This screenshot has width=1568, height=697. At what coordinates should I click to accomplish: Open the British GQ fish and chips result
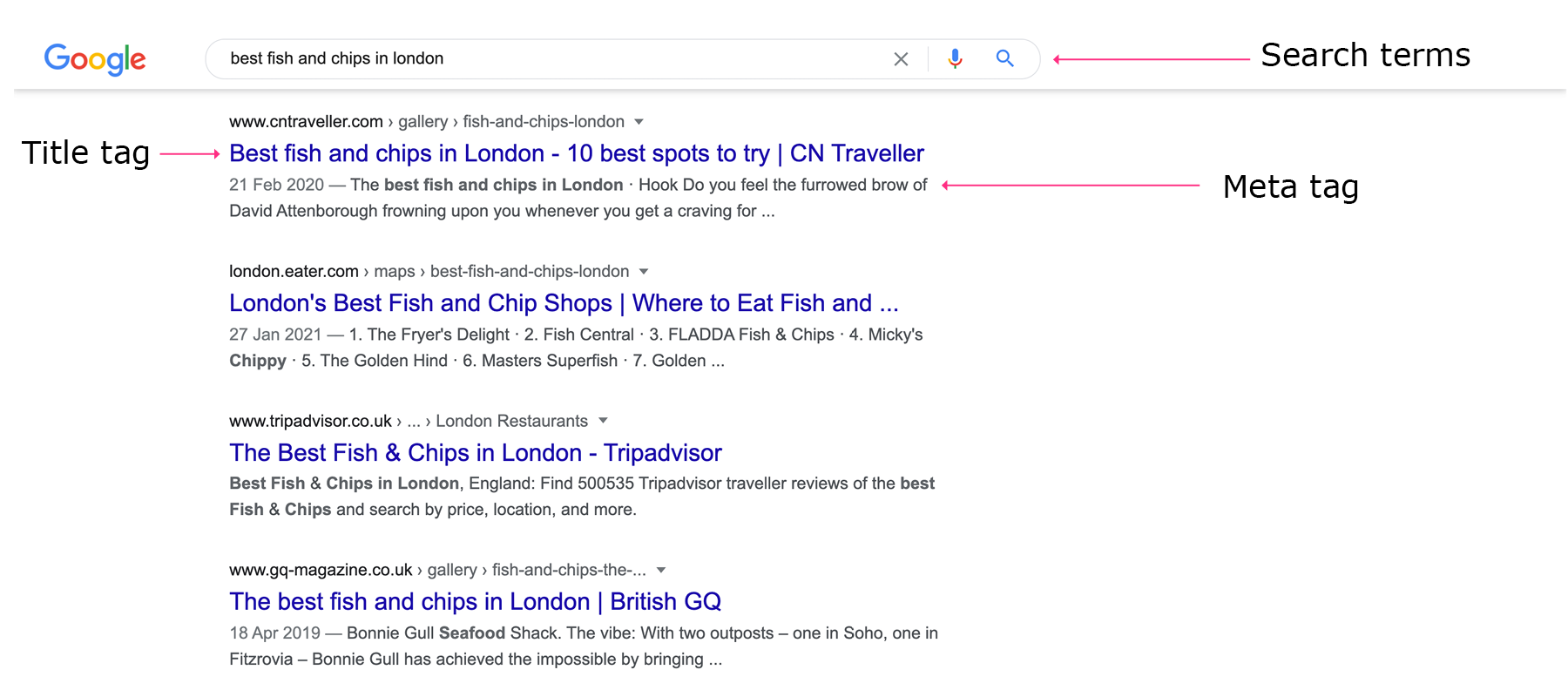[475, 602]
